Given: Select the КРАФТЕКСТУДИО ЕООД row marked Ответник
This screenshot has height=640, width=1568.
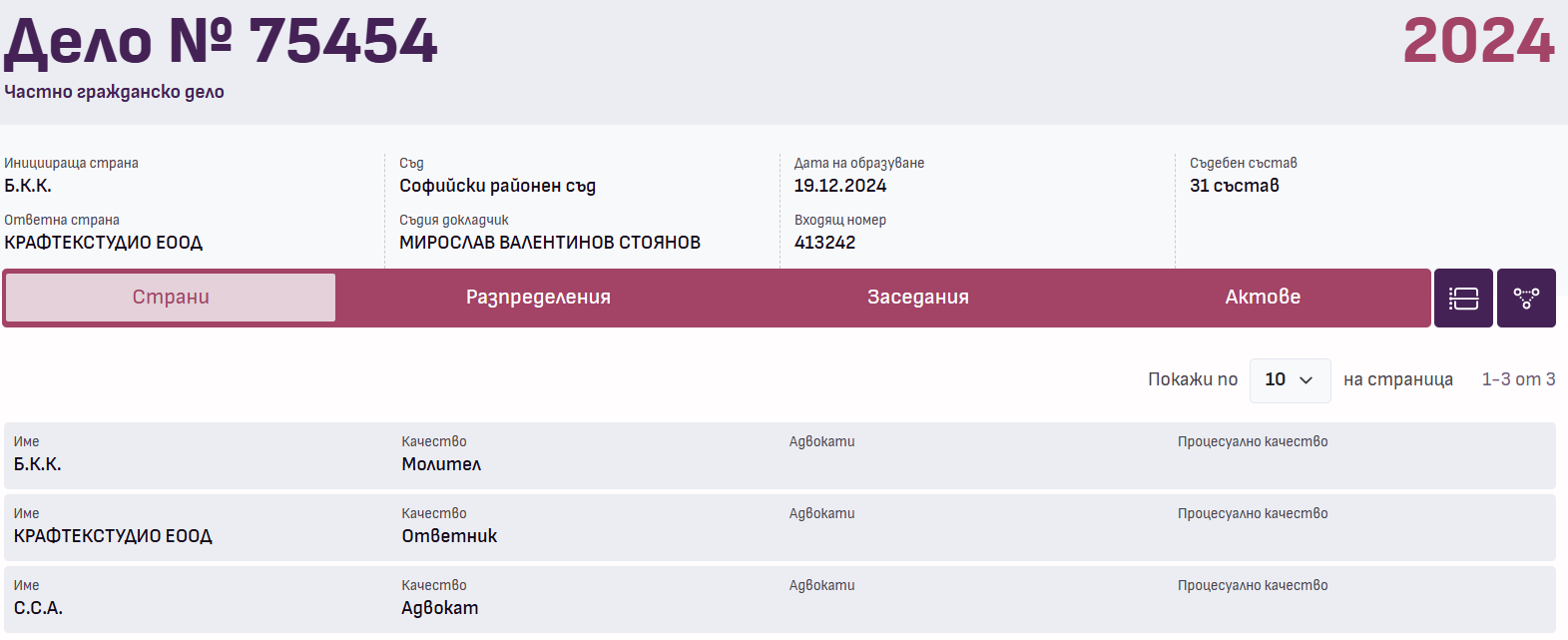Looking at the screenshot, I should [x=779, y=527].
